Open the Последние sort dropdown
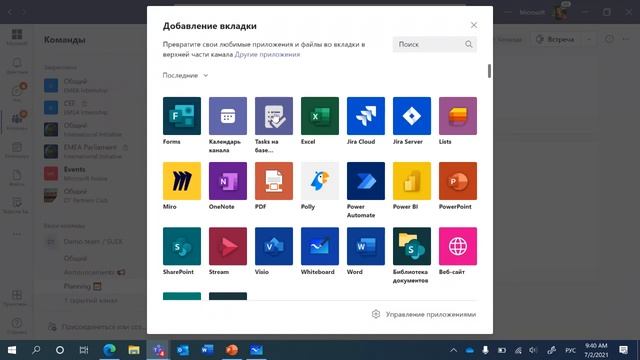 coord(185,75)
